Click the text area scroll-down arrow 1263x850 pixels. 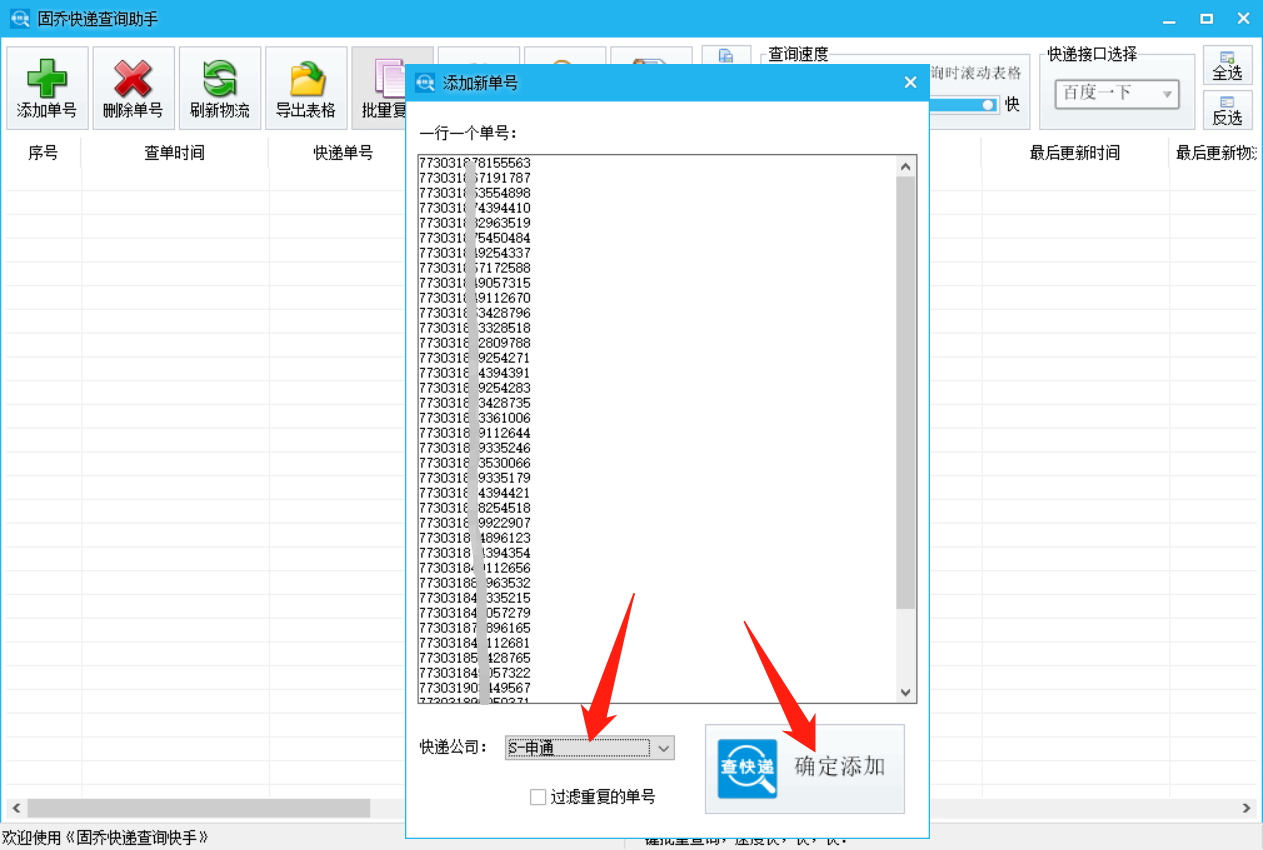[906, 692]
